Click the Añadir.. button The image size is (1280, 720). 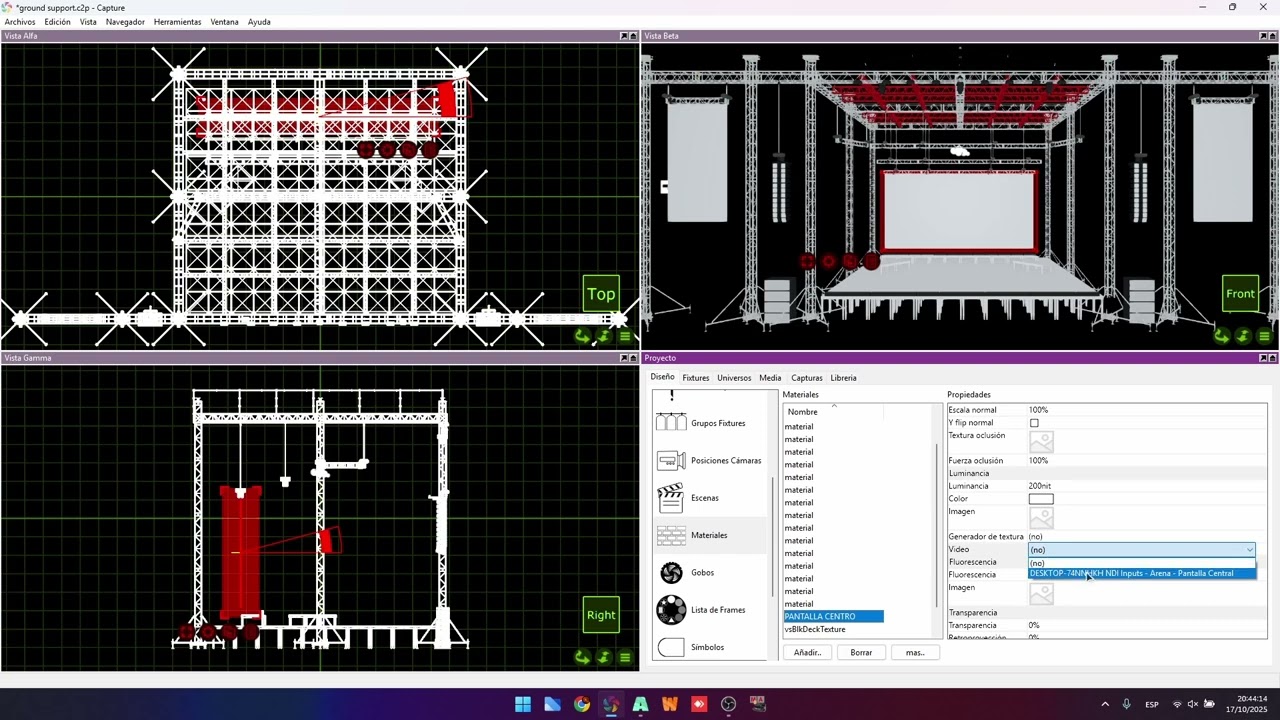(807, 652)
